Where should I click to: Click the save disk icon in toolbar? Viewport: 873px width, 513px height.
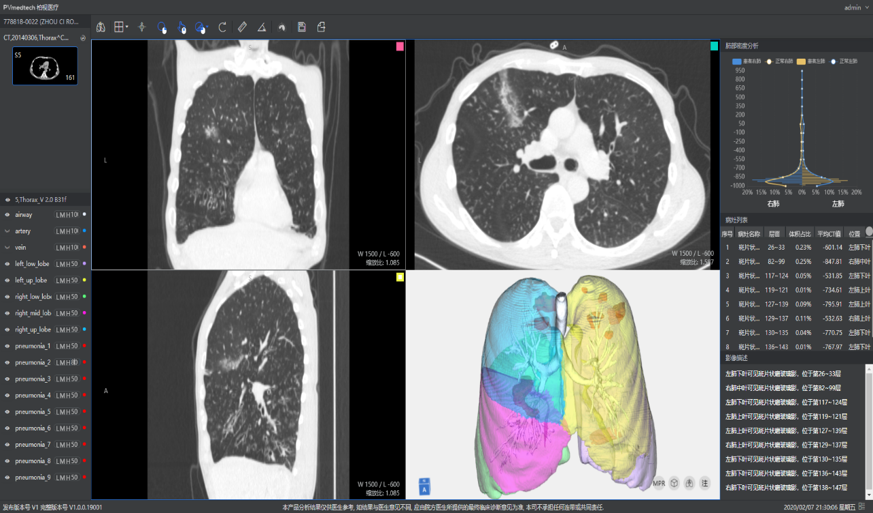(301, 27)
